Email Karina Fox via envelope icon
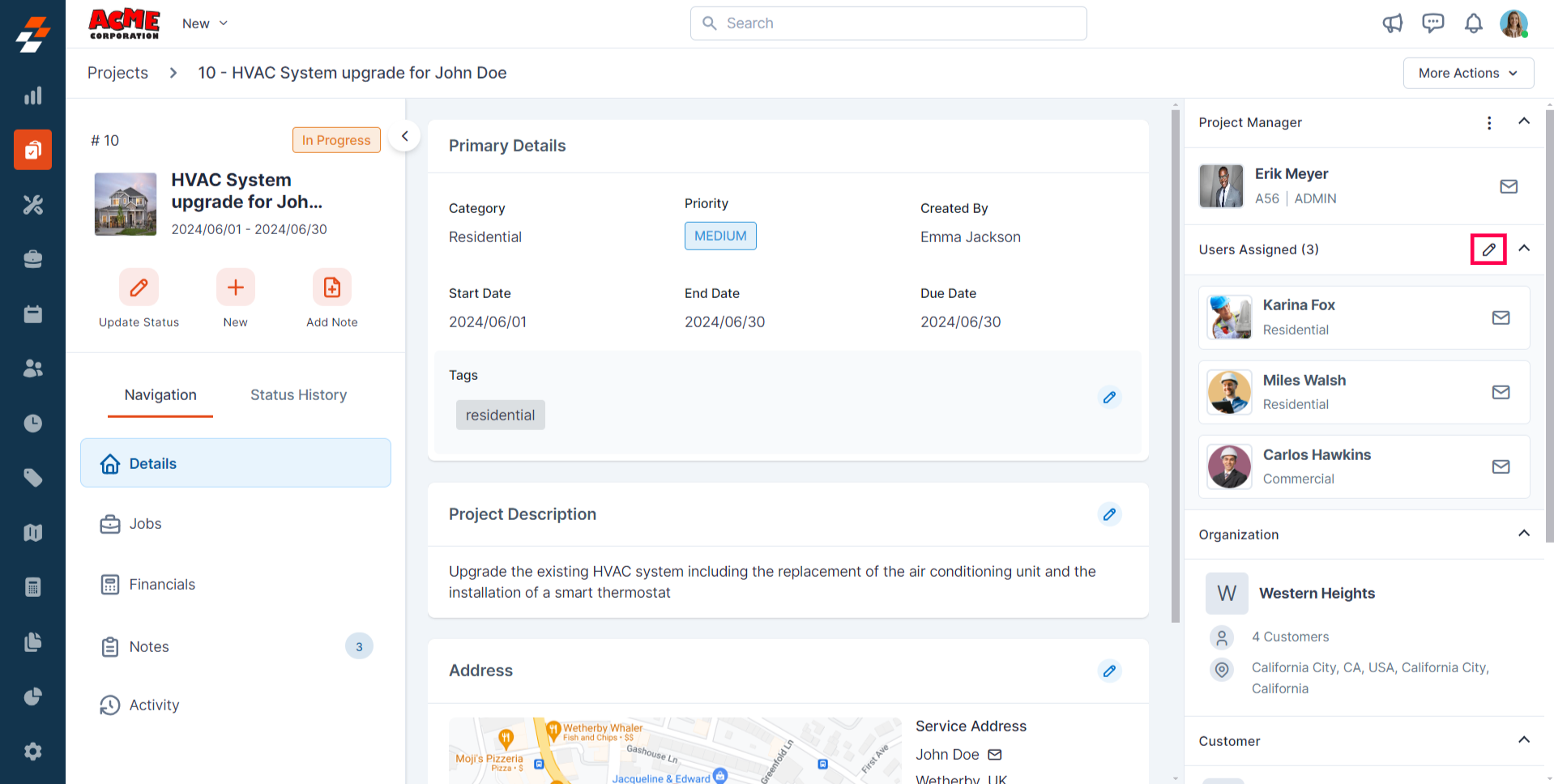 [1501, 317]
